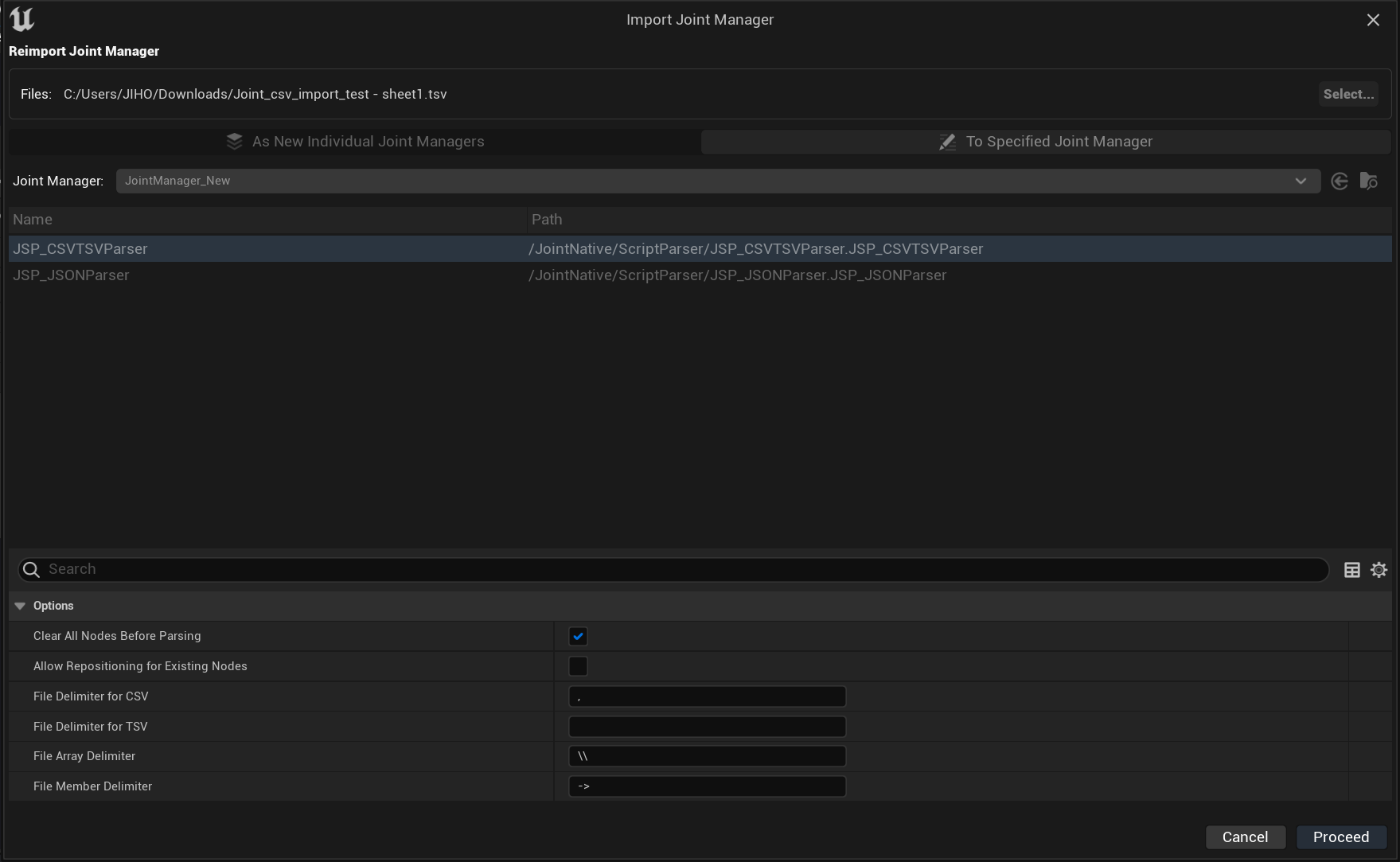Switch to To Specified Joint Manager tab
Screen dimensions: 1400x862
1045,142
